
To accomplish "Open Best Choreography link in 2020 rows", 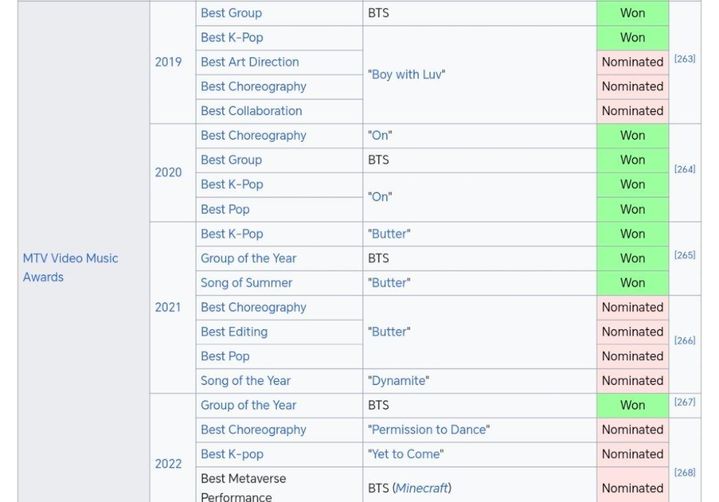I will tap(253, 136).
